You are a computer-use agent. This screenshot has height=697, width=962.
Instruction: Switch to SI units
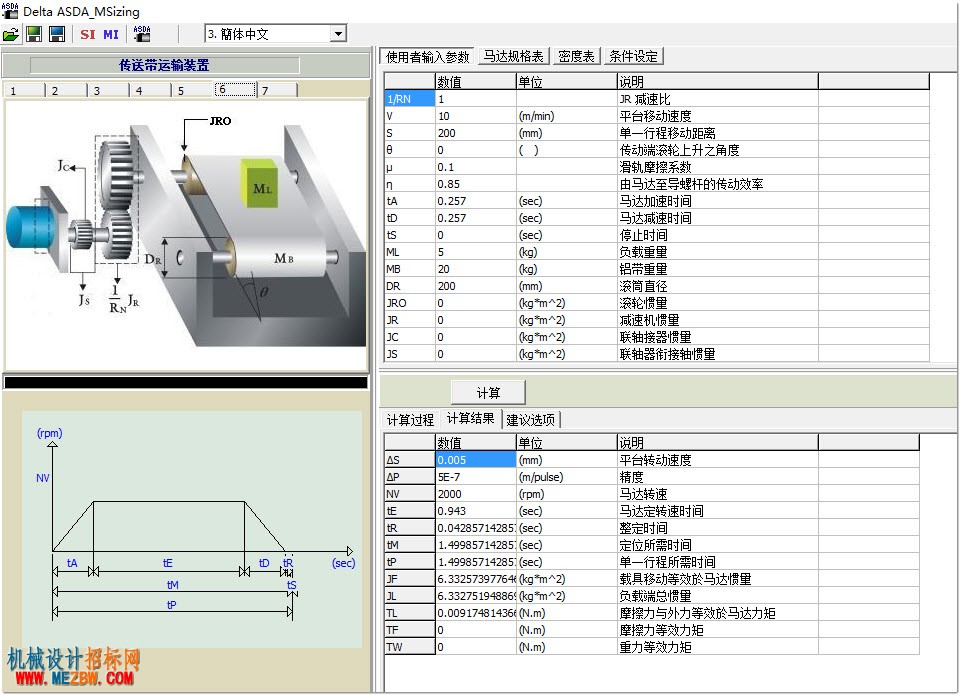(x=88, y=34)
